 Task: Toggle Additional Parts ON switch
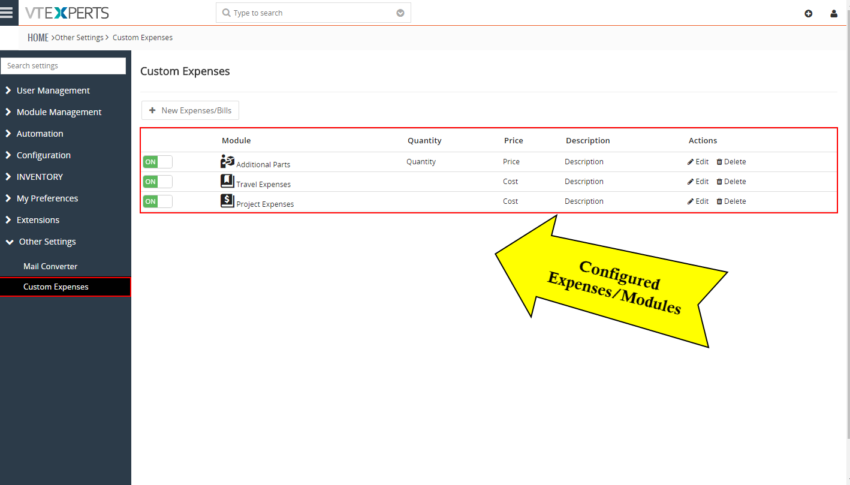pyautogui.click(x=158, y=161)
